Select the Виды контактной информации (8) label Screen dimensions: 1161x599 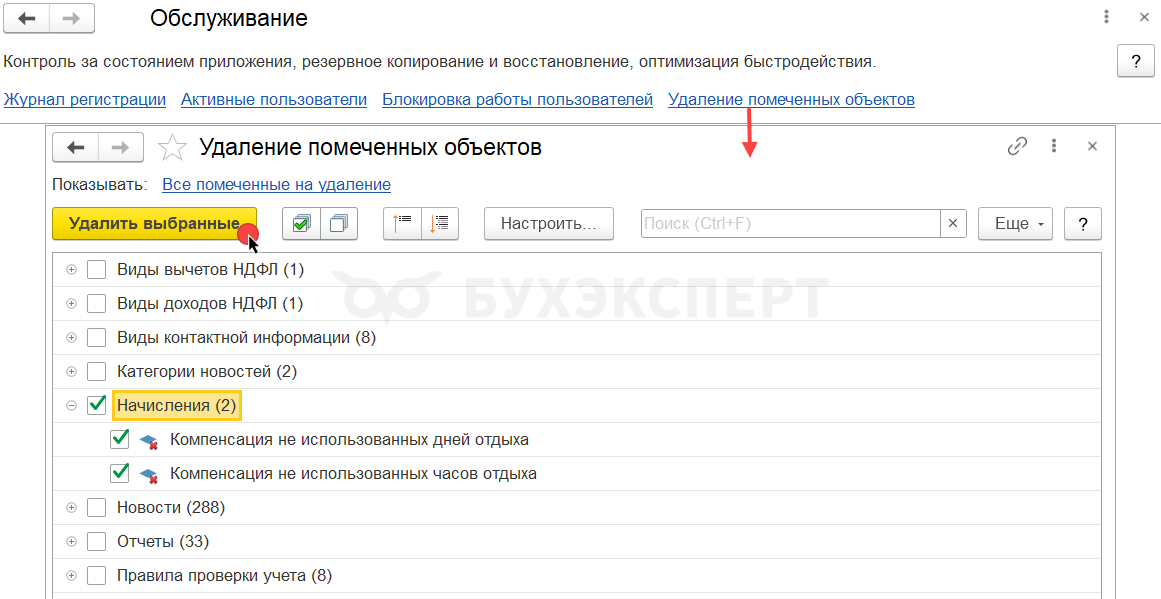click(247, 338)
